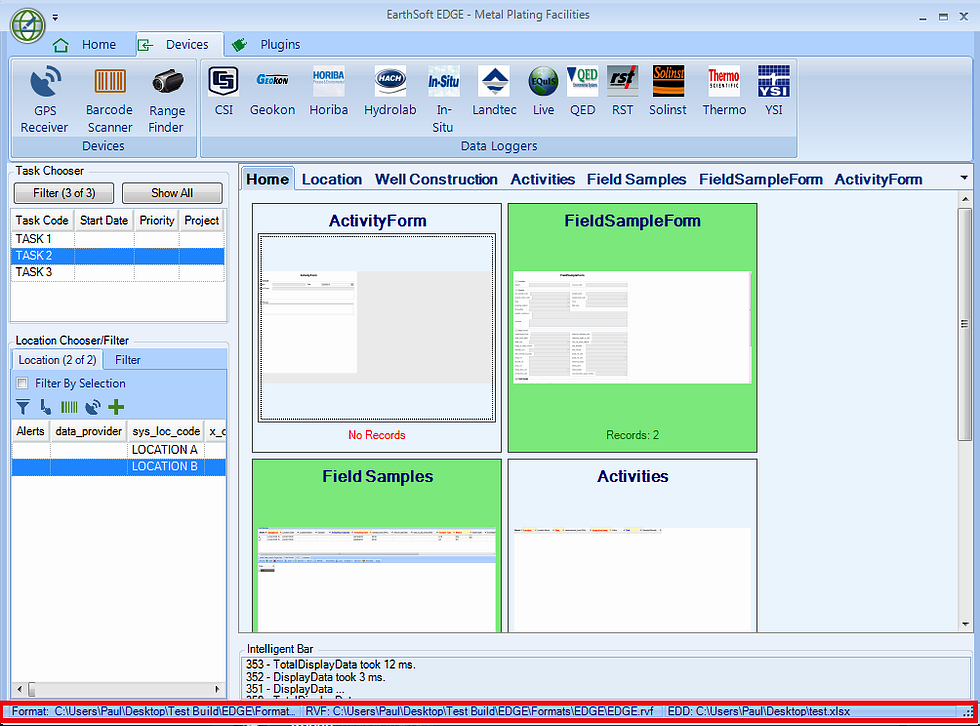Click the funnel filter icon in Location Chooser
980x726 pixels.
tap(23, 407)
